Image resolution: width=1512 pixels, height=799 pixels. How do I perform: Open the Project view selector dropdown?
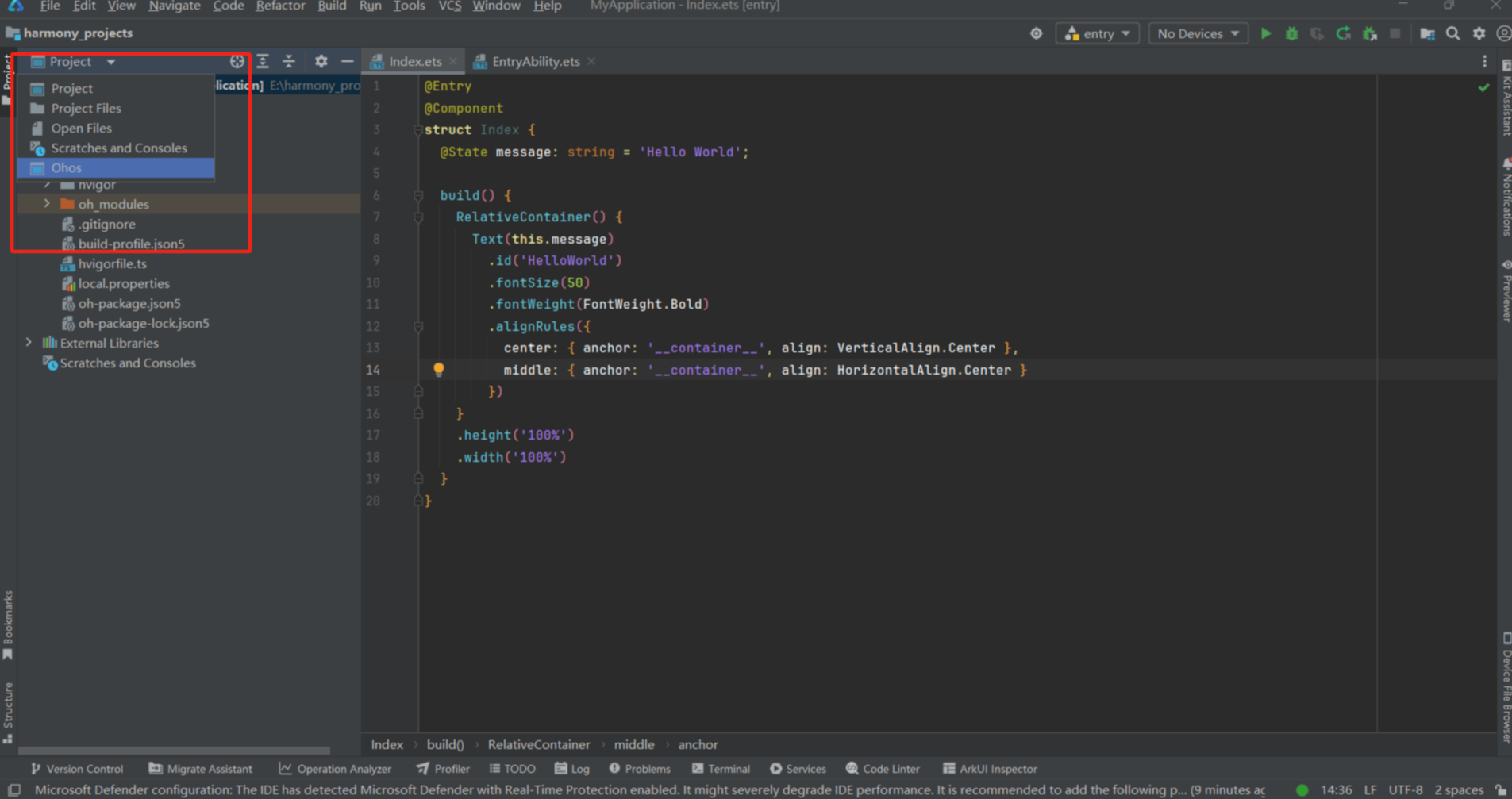[x=73, y=61]
